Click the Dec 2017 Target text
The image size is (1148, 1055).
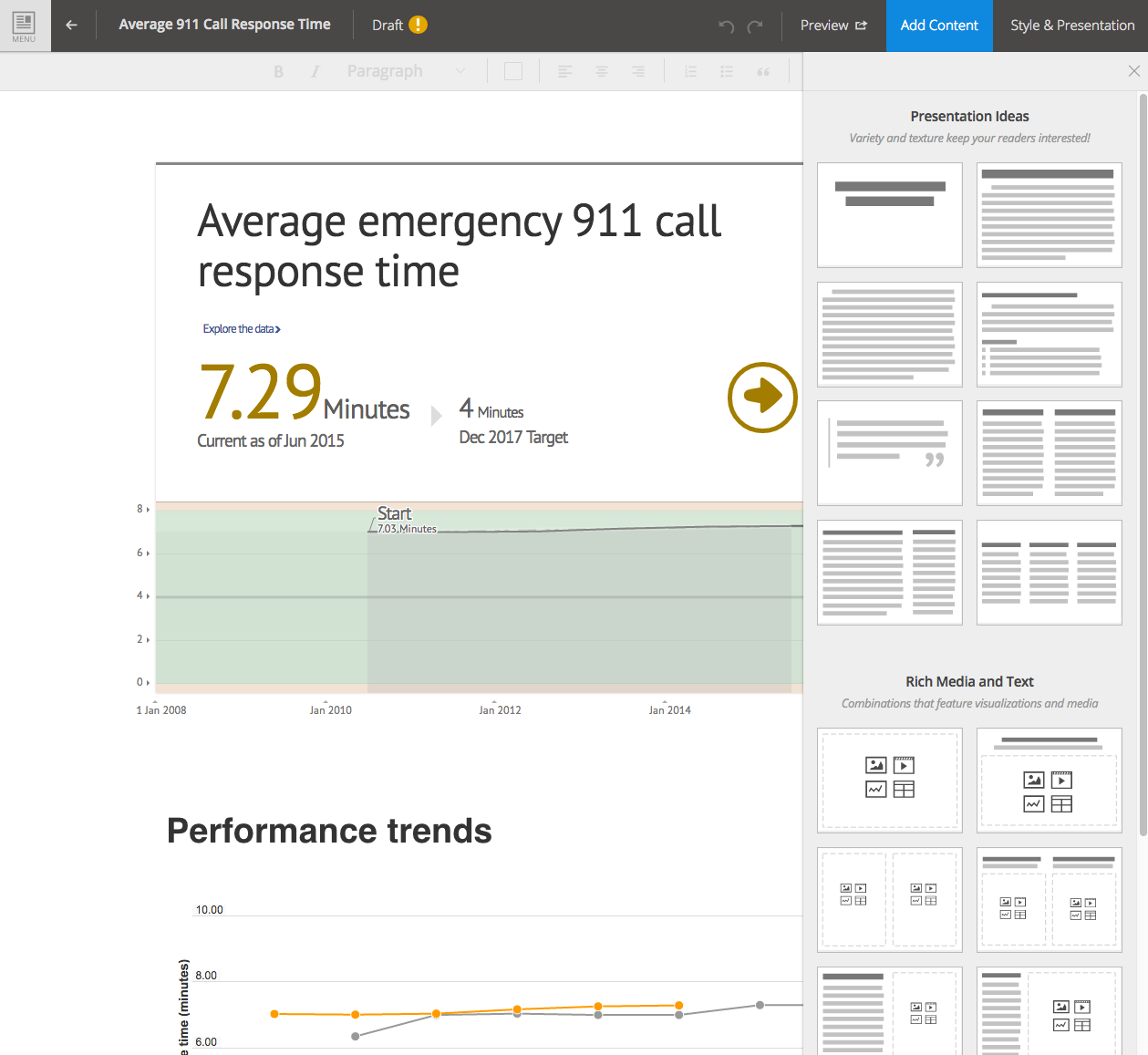coord(513,438)
